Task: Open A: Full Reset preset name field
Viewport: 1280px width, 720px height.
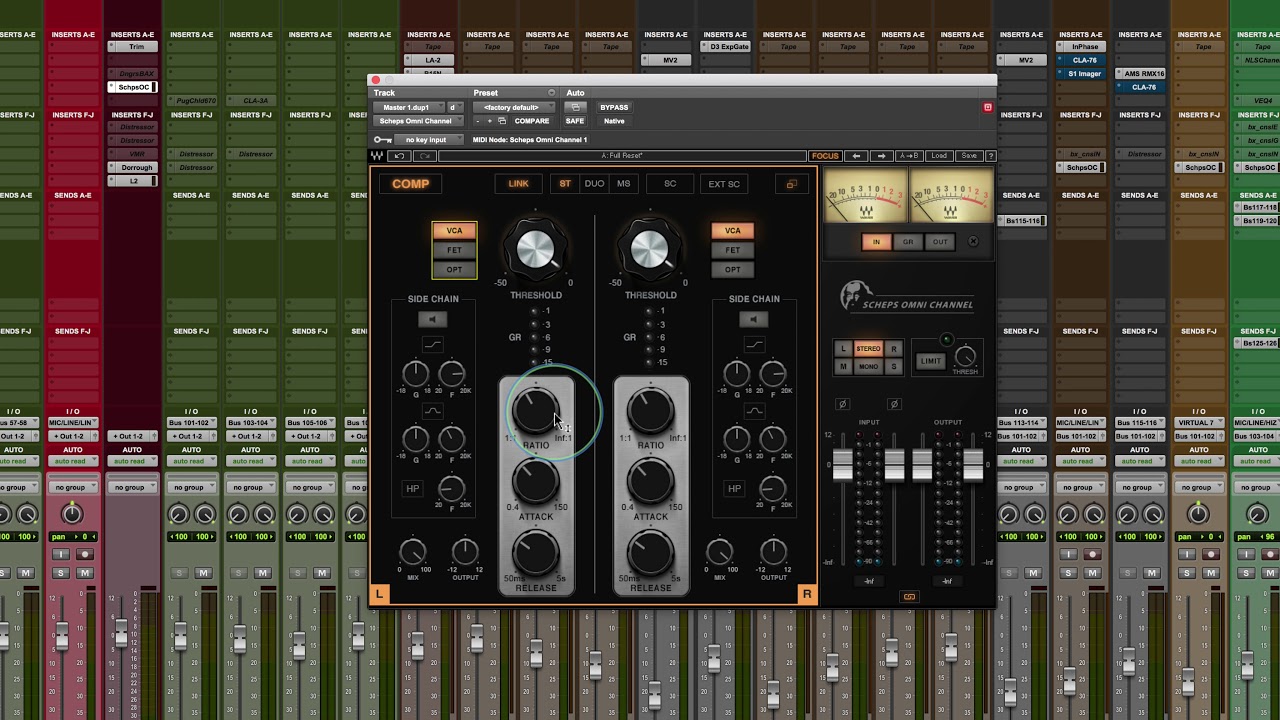Action: click(622, 156)
